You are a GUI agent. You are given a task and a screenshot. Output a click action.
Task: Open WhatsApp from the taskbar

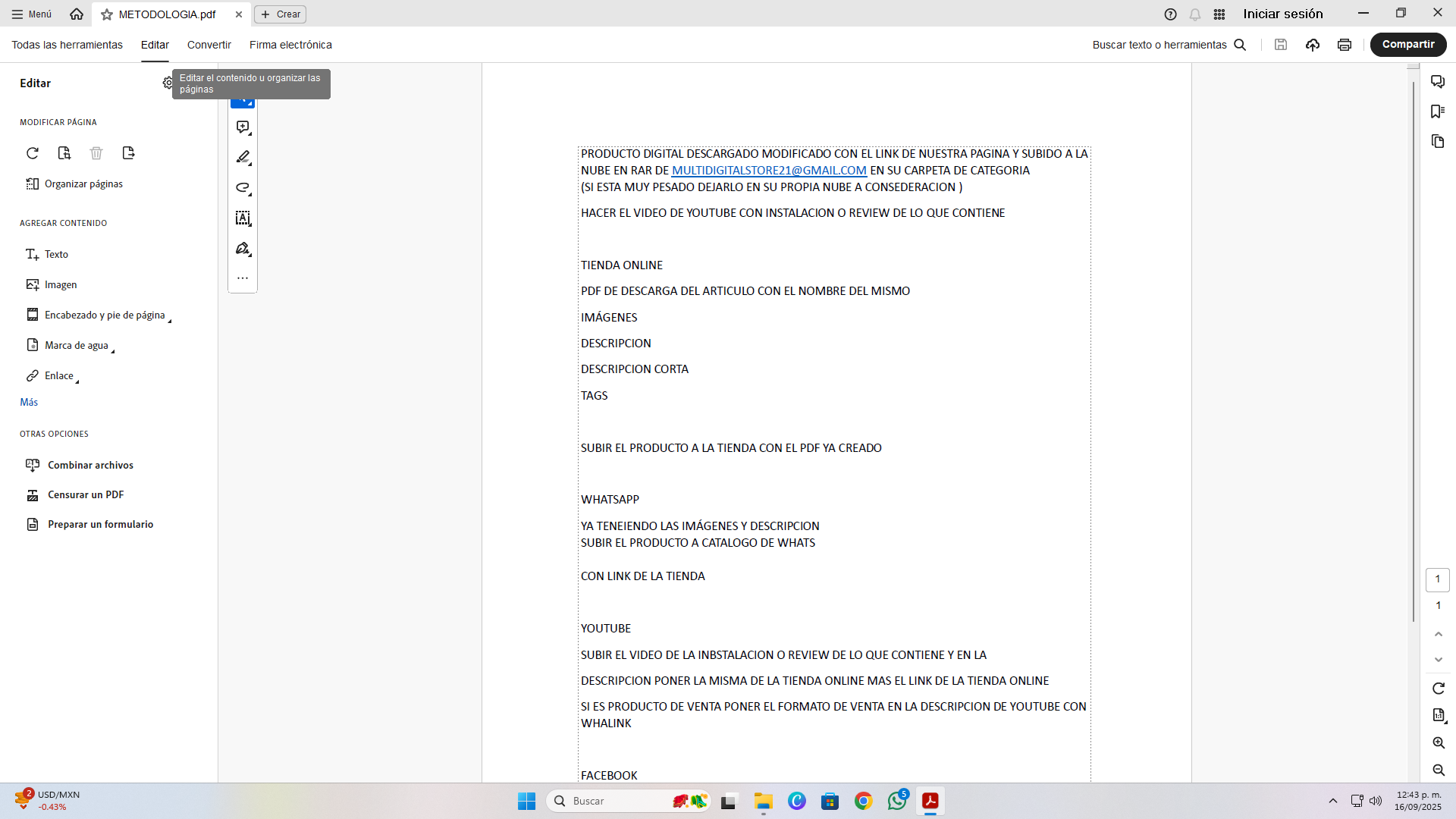[897, 801]
